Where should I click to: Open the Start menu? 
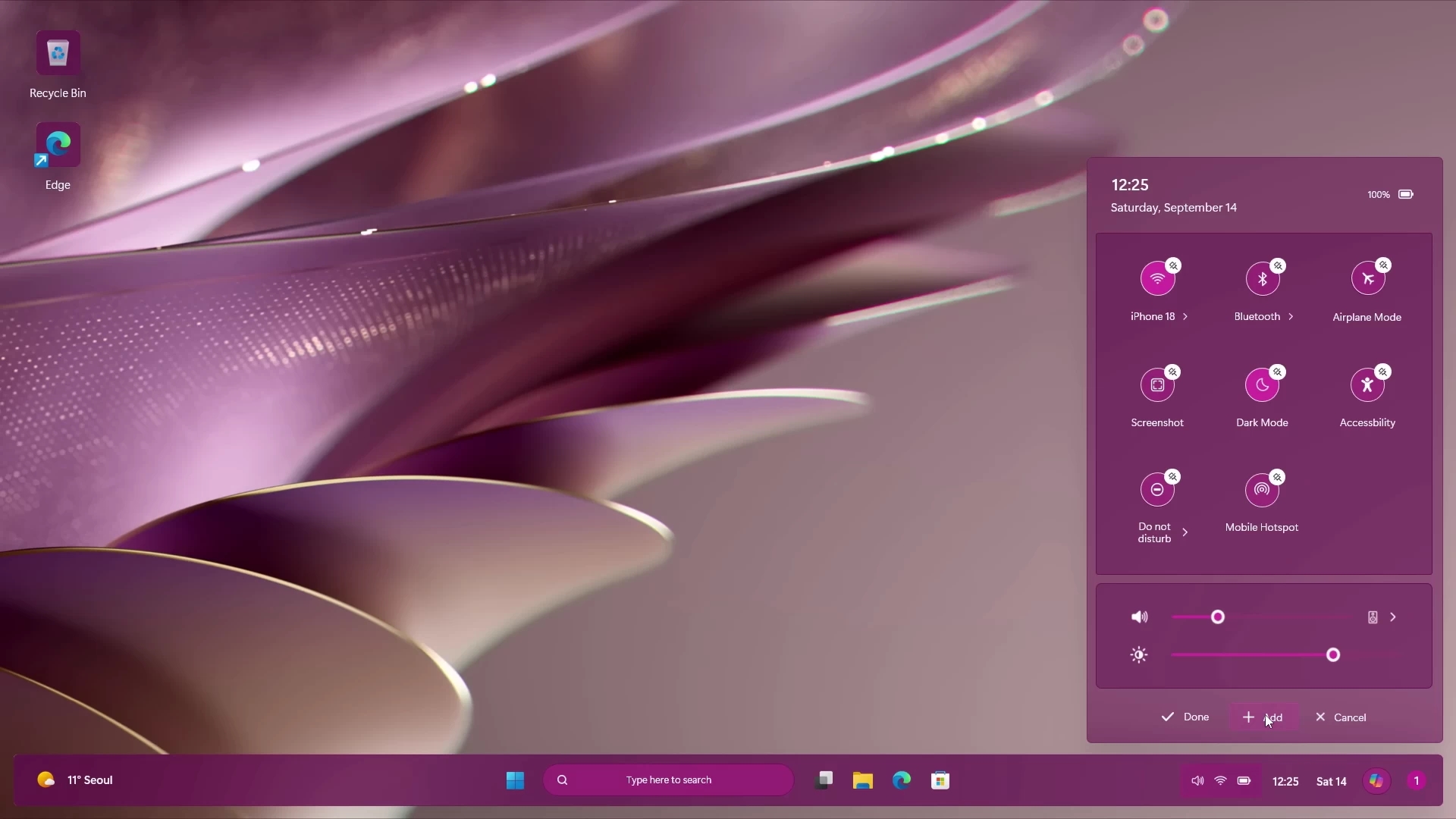click(x=514, y=780)
